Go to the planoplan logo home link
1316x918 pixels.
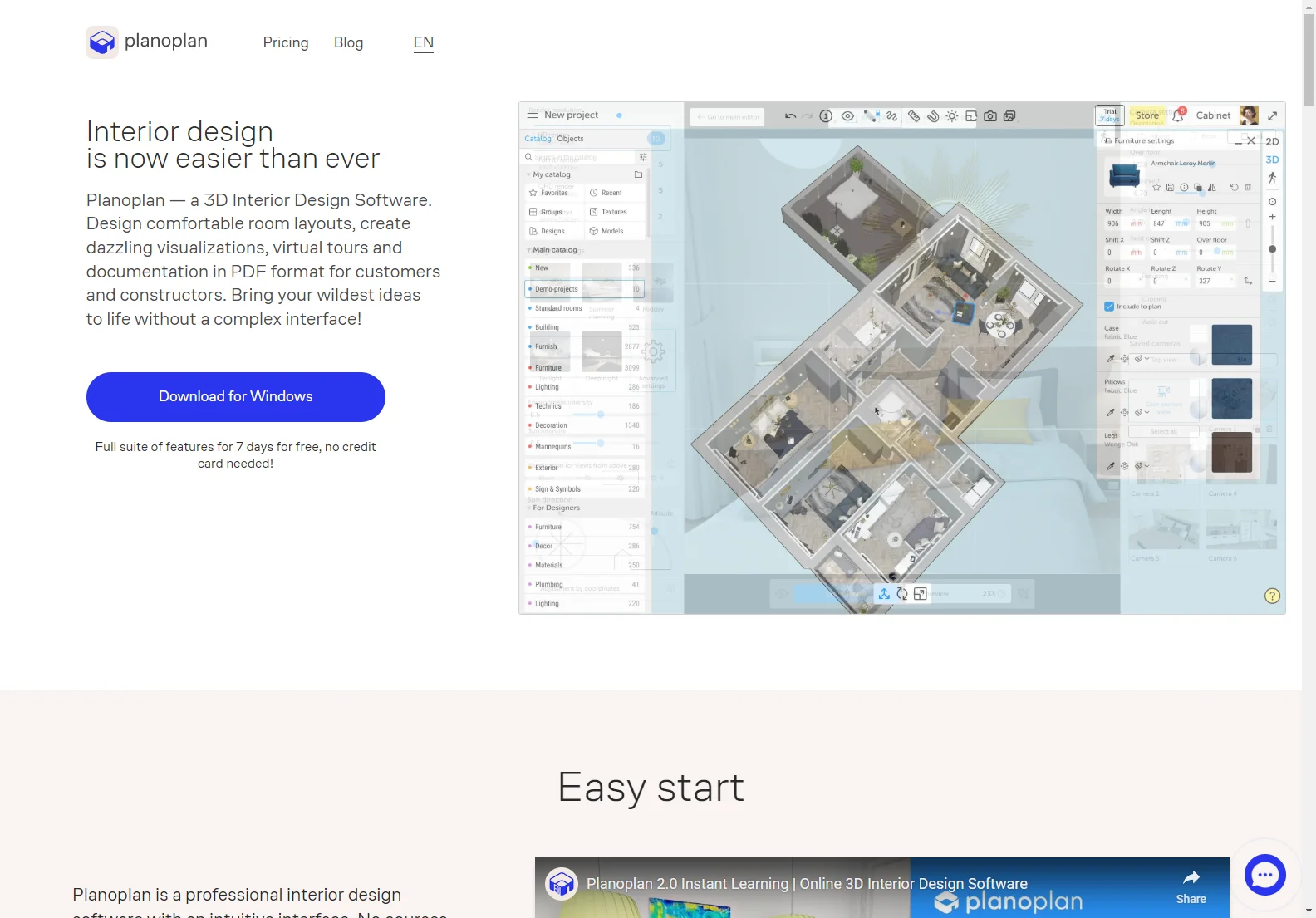[146, 42]
